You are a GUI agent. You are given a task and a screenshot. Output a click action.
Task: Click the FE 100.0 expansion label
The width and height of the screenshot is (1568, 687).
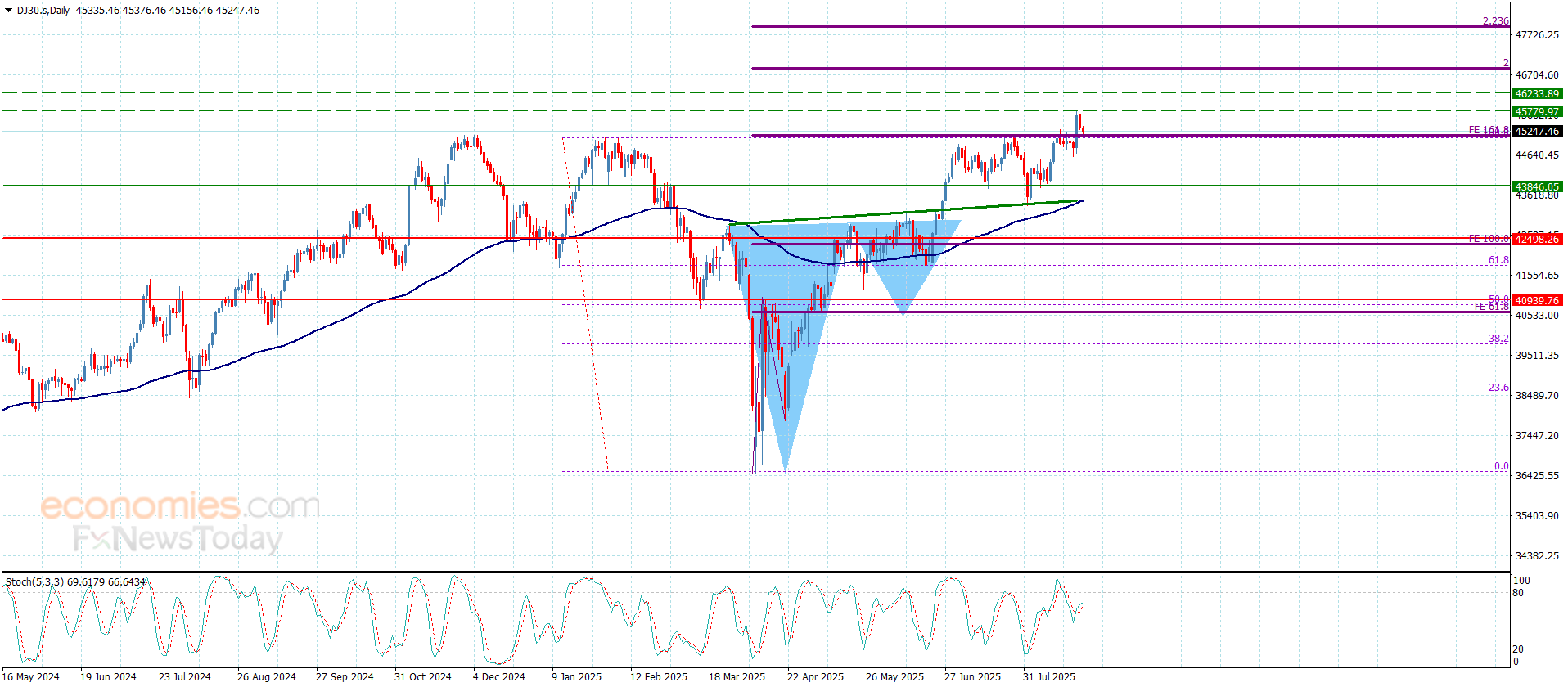pyautogui.click(x=1489, y=239)
